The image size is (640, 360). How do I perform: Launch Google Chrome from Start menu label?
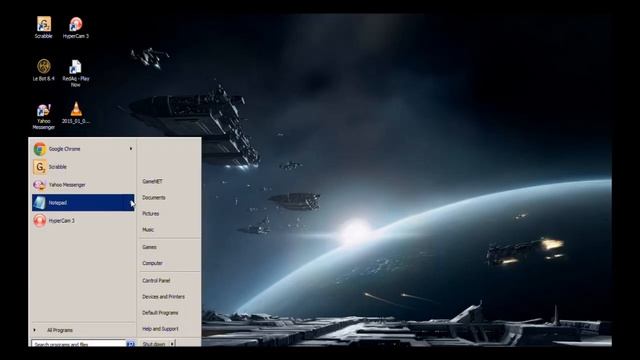[64, 149]
